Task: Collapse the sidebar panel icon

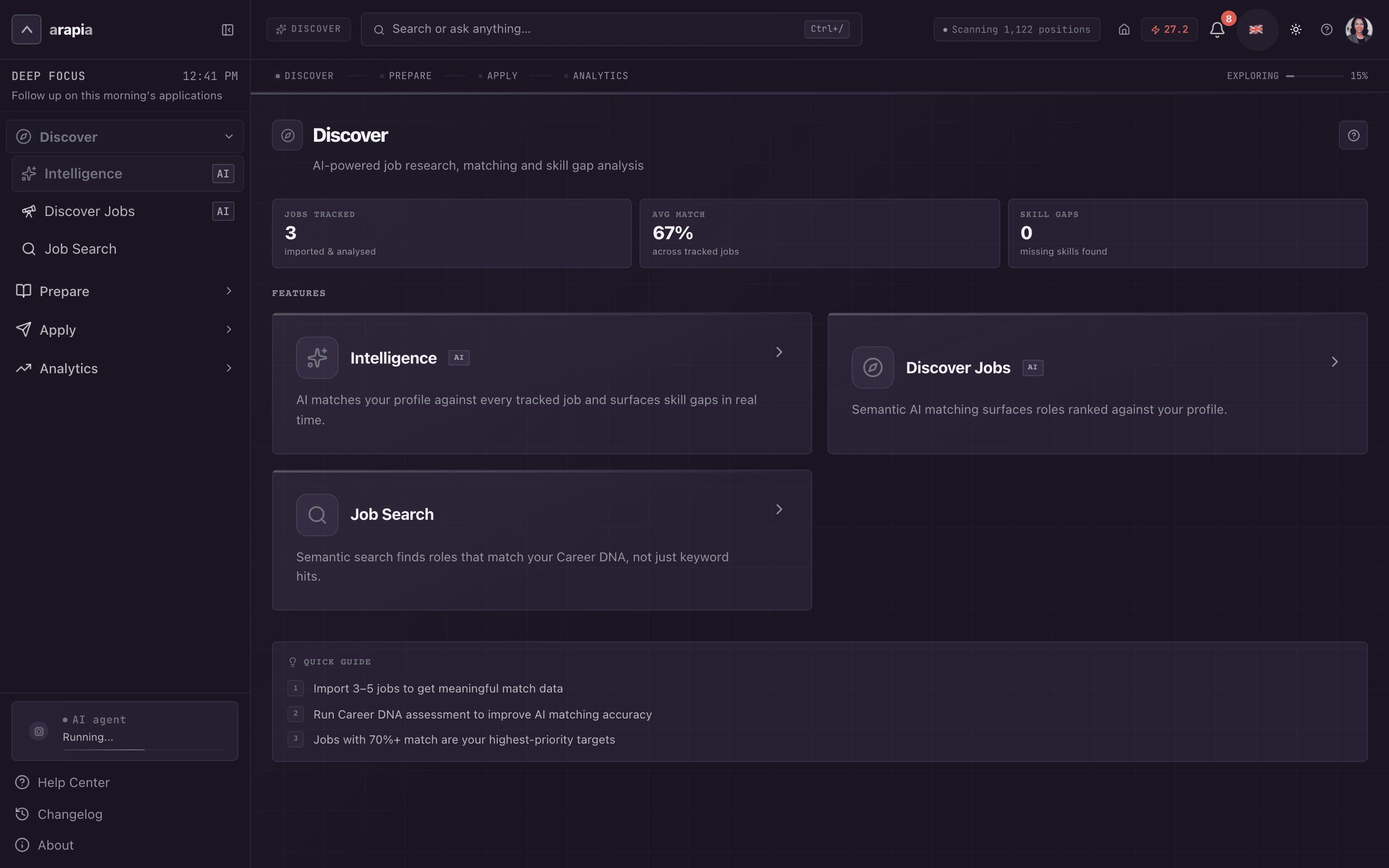Action: click(x=227, y=29)
